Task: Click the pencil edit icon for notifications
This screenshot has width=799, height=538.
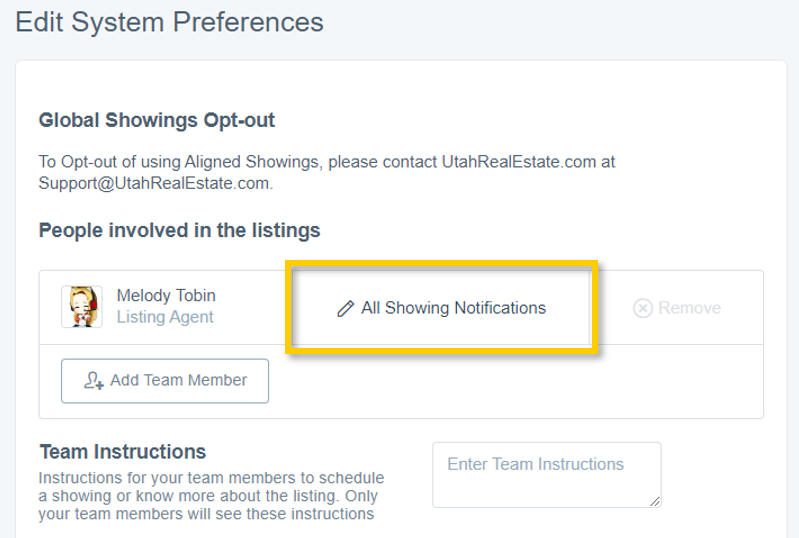Action: pos(346,309)
